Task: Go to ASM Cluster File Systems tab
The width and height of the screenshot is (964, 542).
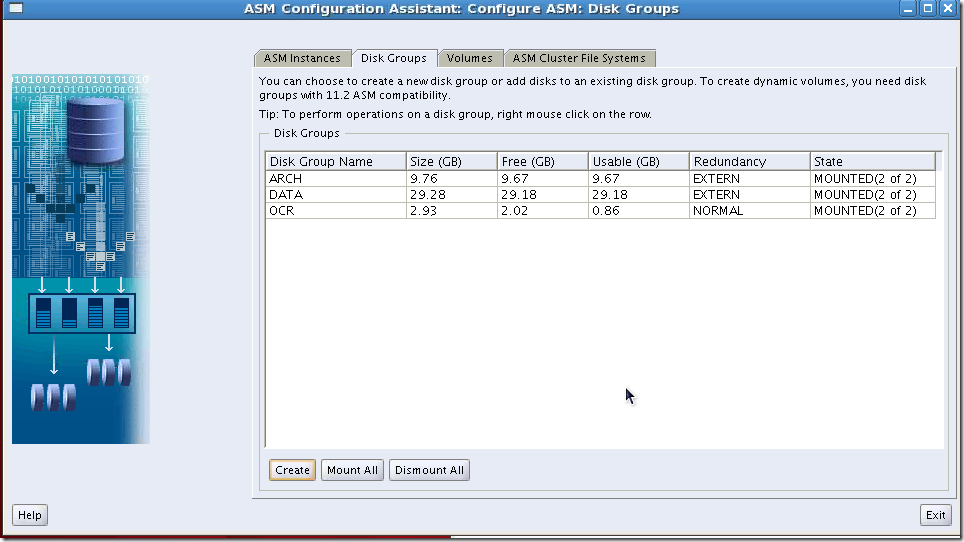Action: (579, 58)
